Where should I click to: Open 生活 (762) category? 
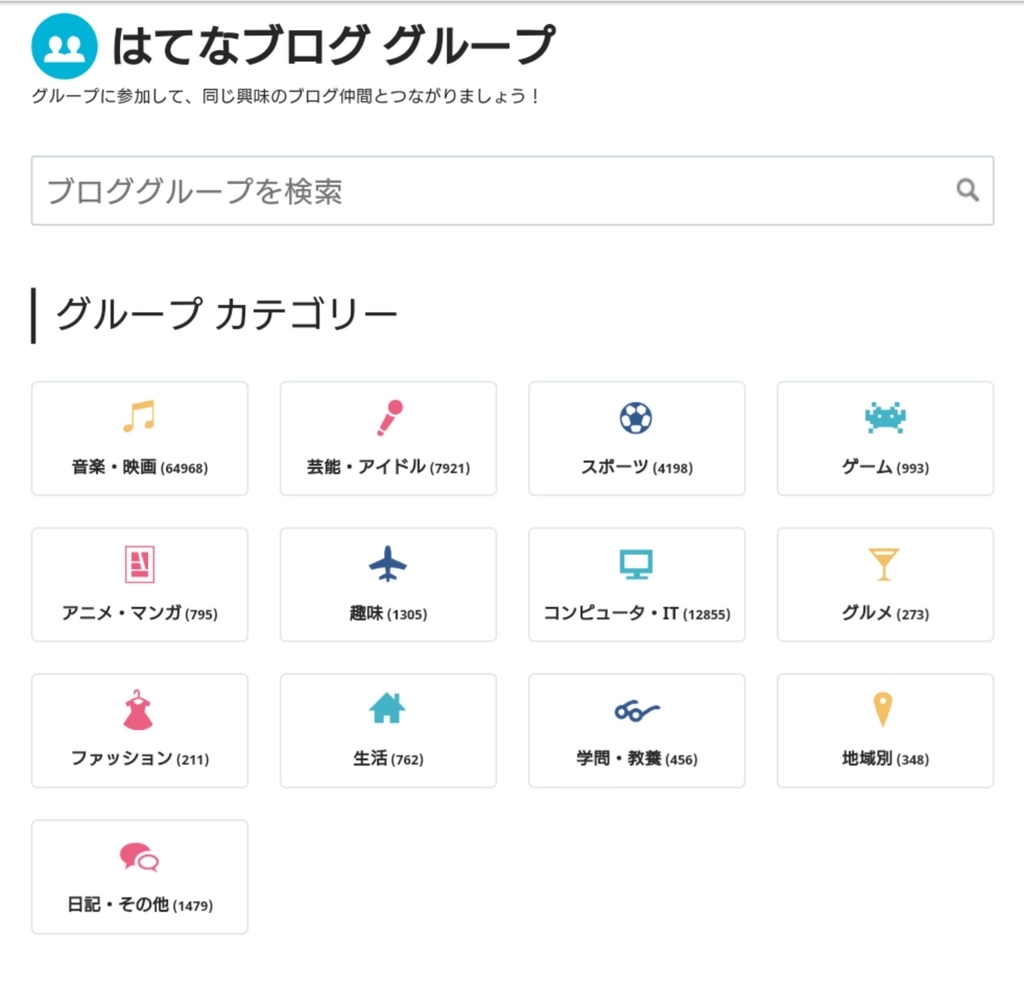tap(389, 731)
